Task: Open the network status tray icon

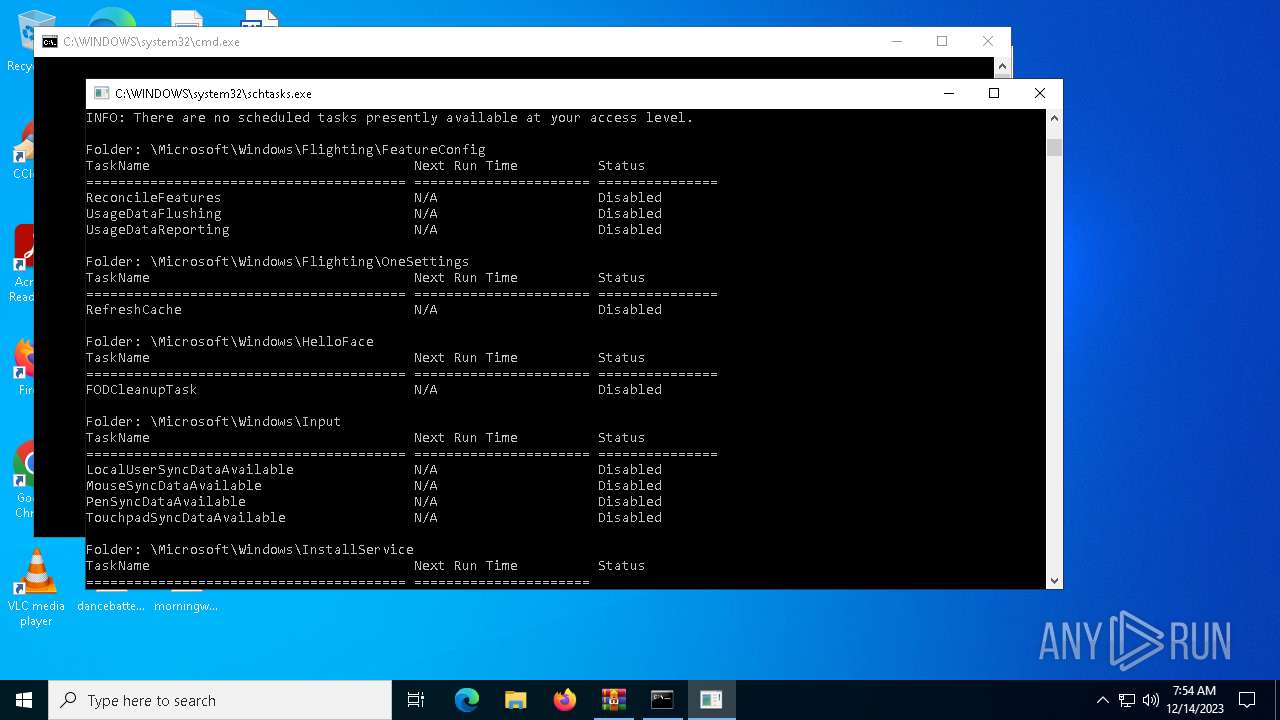Action: [1127, 700]
